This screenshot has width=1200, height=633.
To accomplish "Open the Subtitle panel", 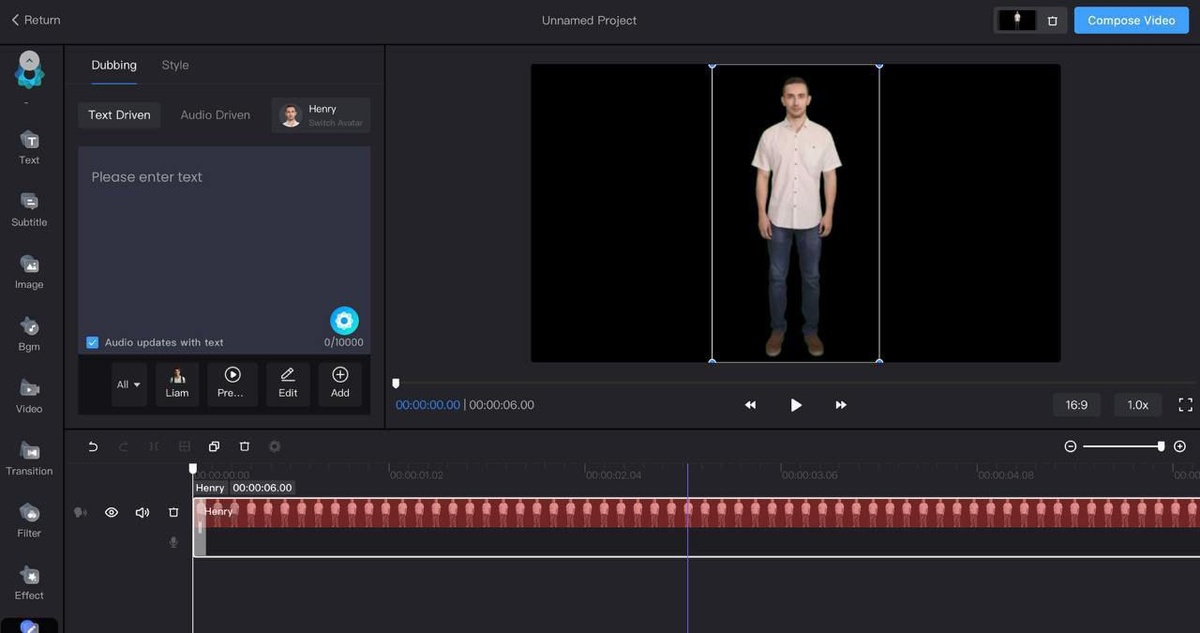I will coord(29,208).
